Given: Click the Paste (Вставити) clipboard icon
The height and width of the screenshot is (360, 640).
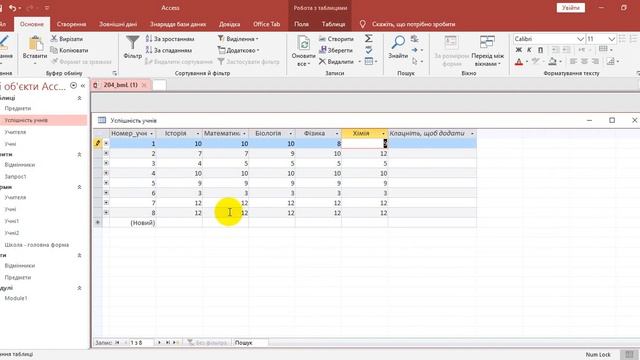Looking at the screenshot, I should 35,43.
